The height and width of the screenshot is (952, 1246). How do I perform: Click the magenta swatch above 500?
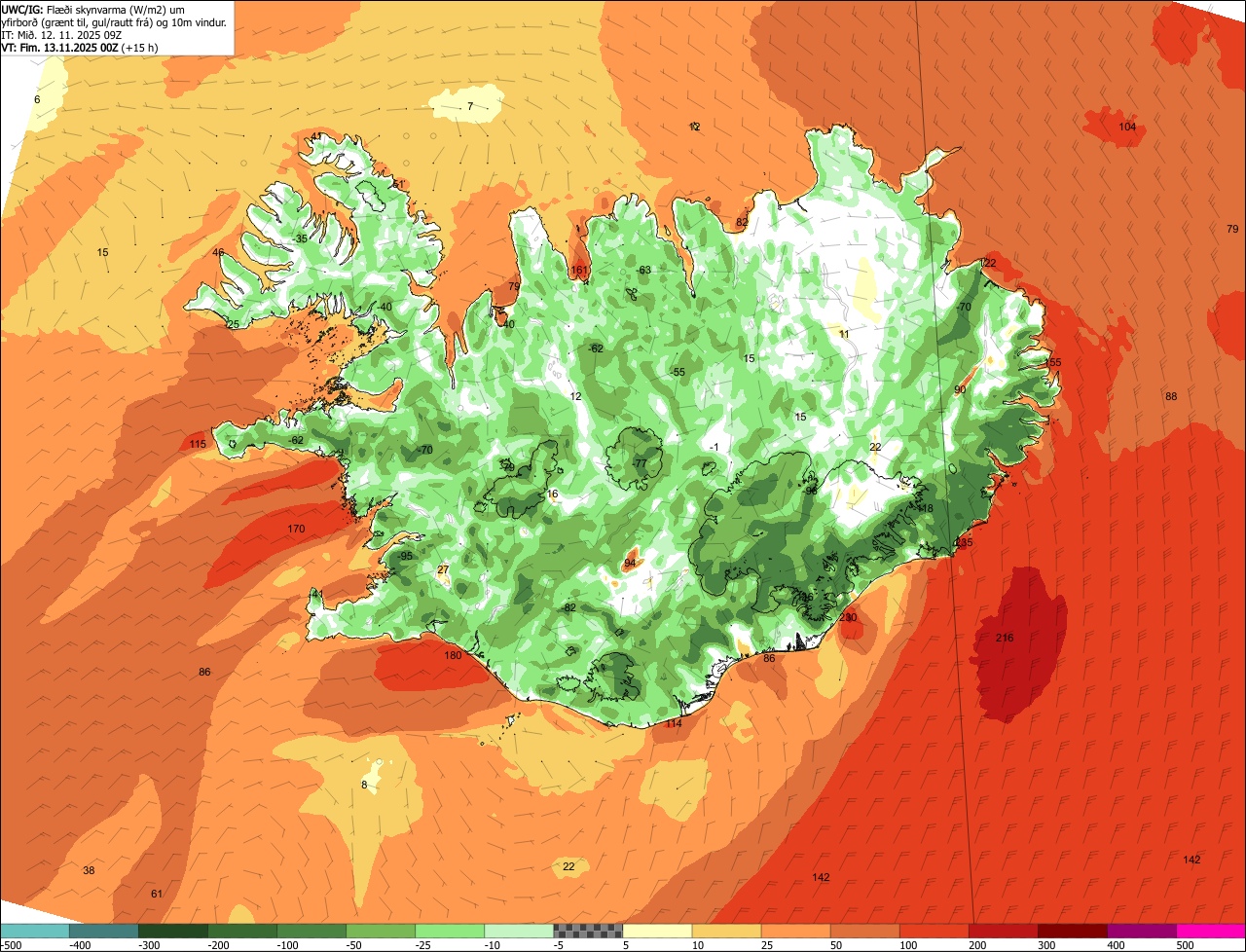coord(1210,931)
